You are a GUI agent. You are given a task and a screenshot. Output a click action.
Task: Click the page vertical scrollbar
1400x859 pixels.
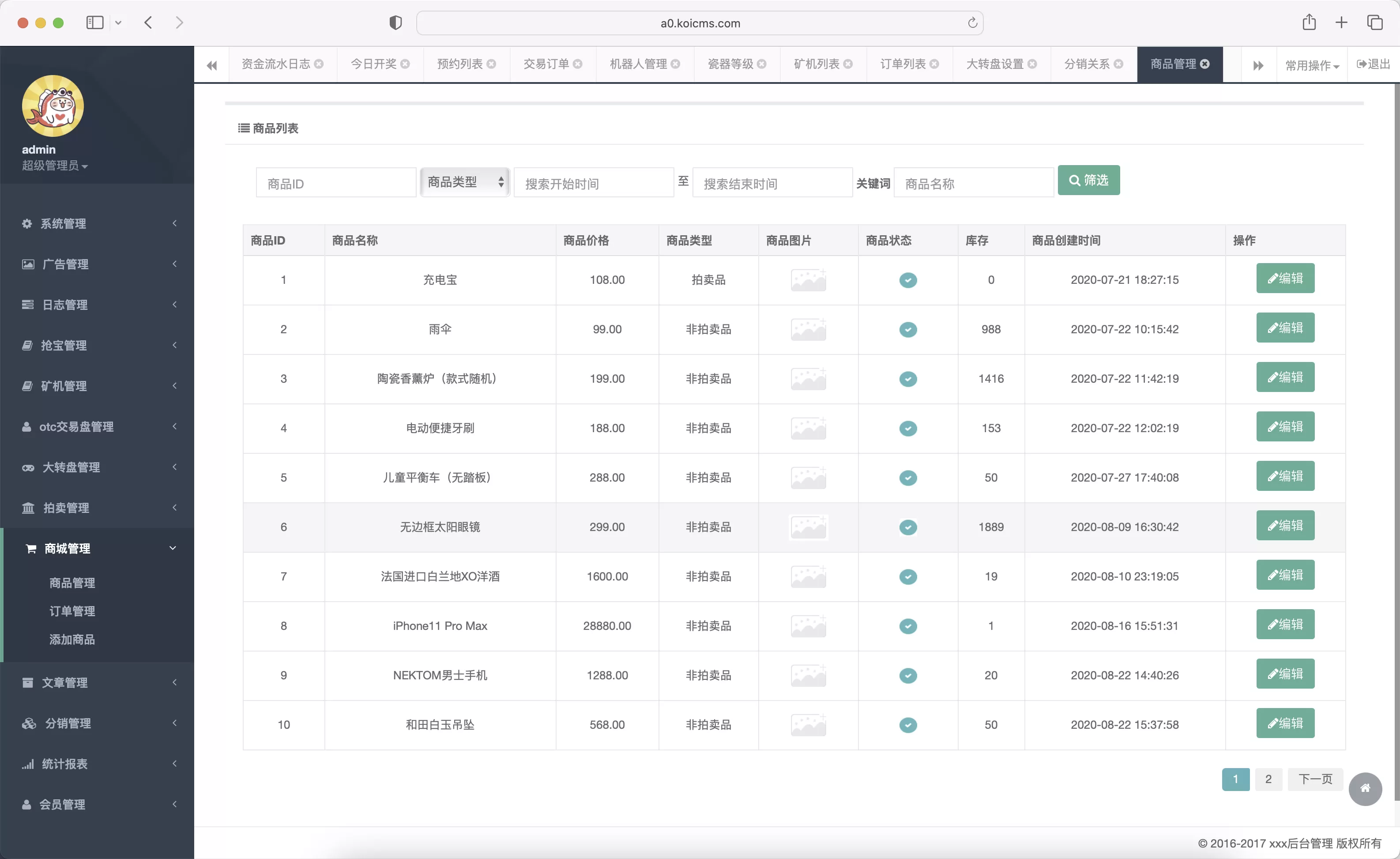coord(1396,443)
